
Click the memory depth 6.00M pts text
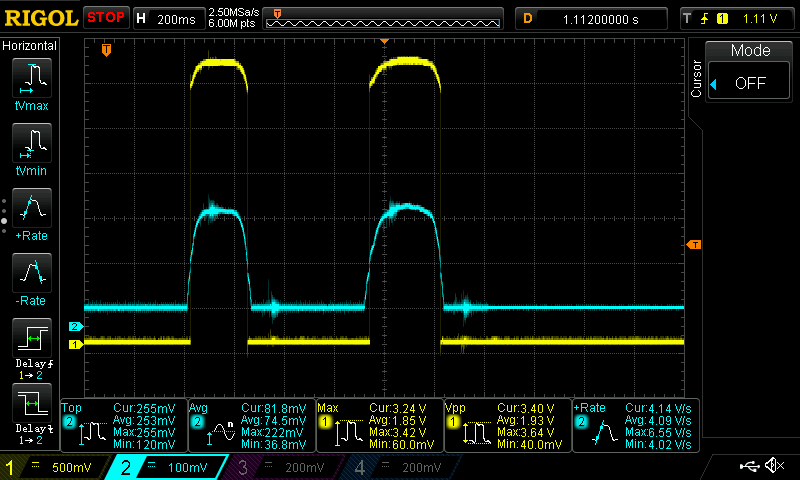point(232,23)
